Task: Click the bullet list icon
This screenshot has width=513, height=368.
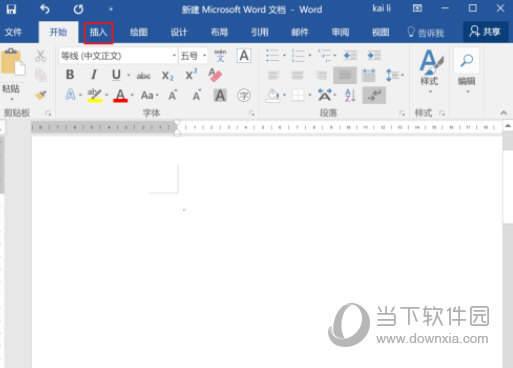Action: click(x=272, y=55)
